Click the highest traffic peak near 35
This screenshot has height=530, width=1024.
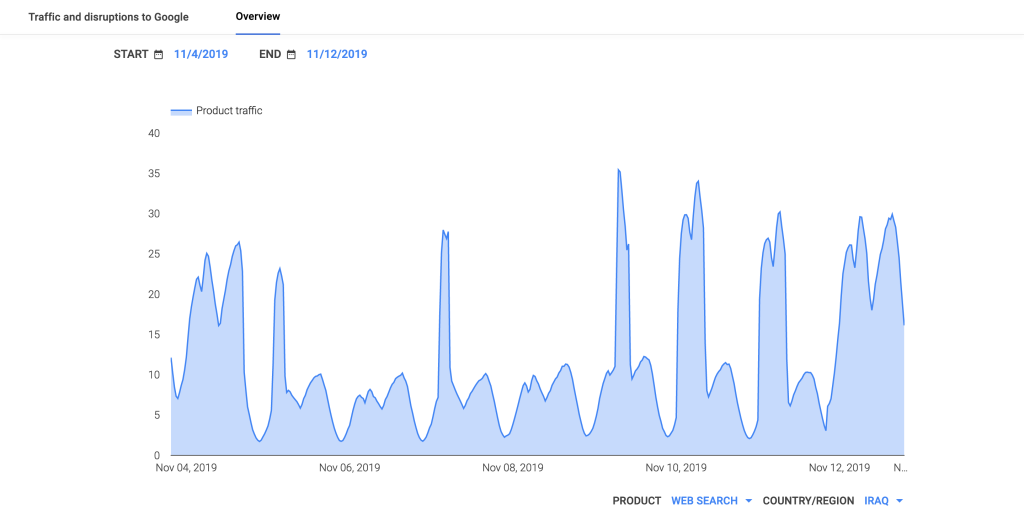[618, 170]
